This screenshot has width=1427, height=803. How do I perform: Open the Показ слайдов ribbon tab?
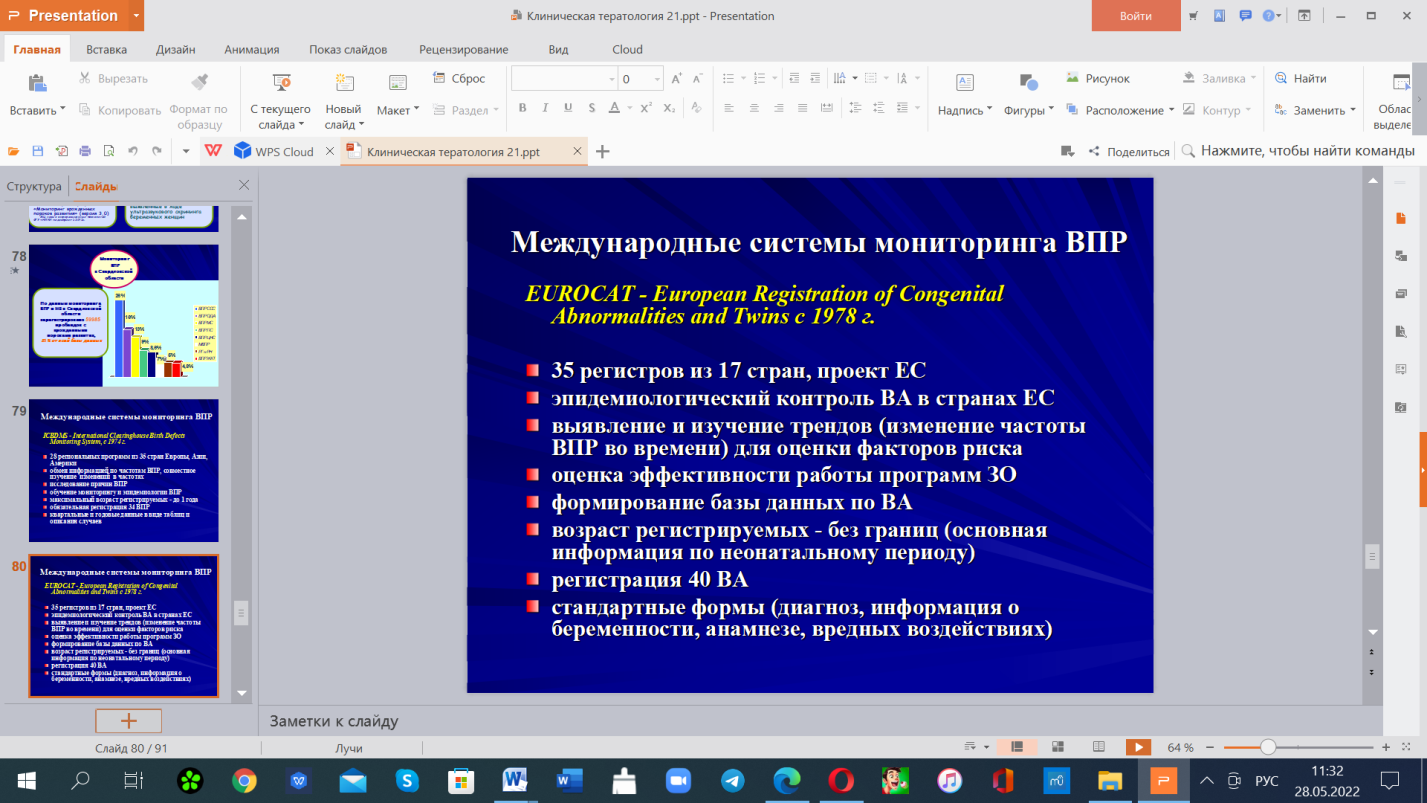tap(349, 49)
